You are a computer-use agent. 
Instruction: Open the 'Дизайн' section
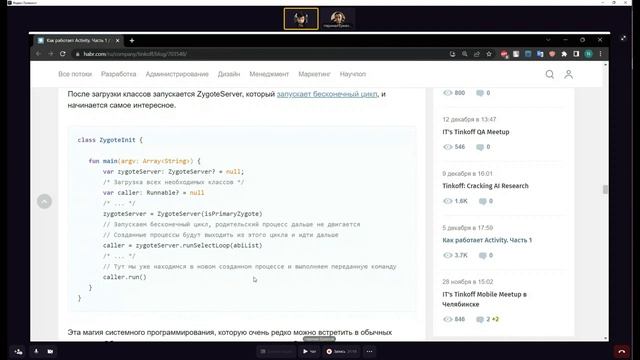229,74
